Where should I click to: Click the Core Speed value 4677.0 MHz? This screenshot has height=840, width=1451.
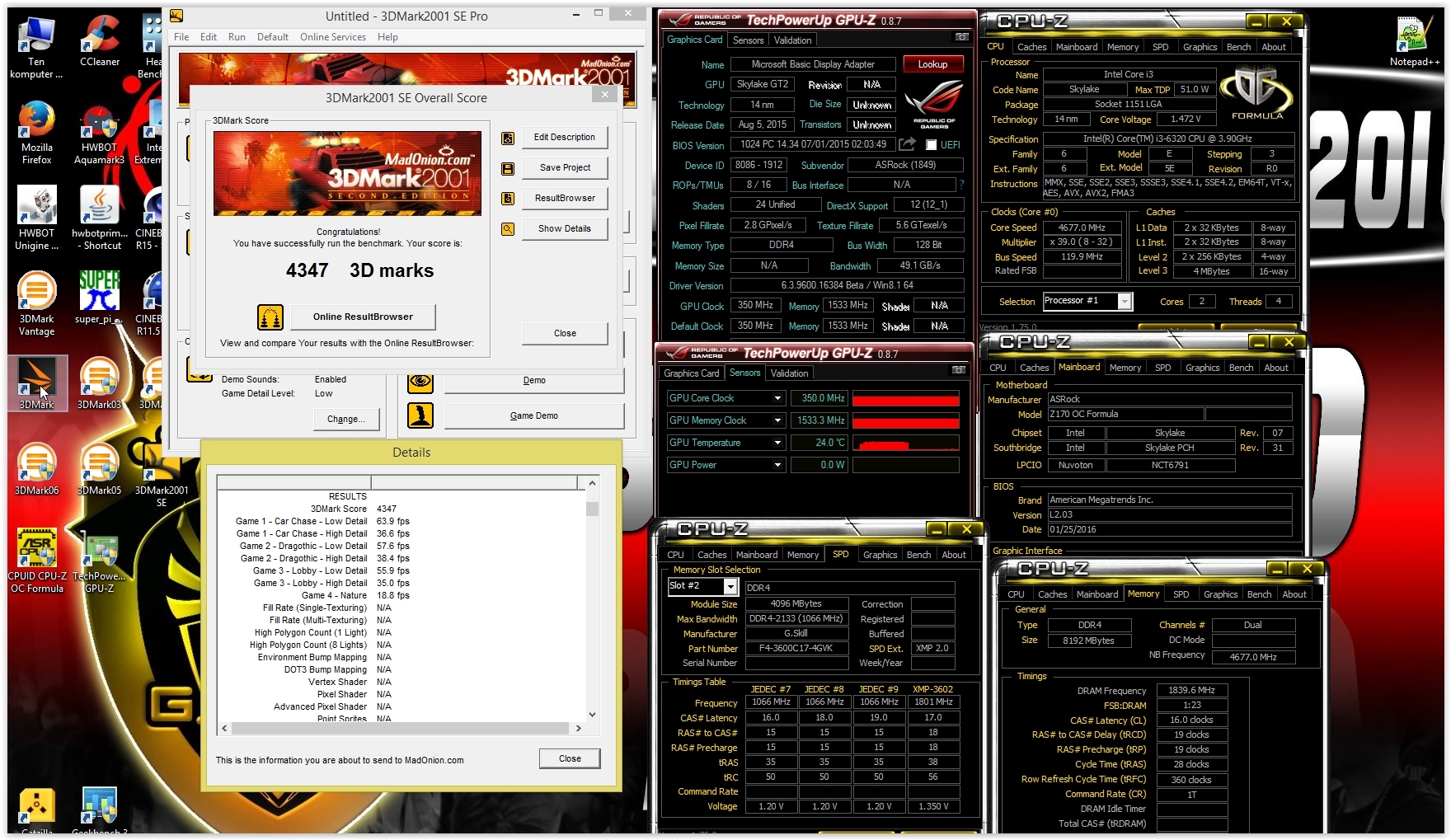[x=1082, y=228]
